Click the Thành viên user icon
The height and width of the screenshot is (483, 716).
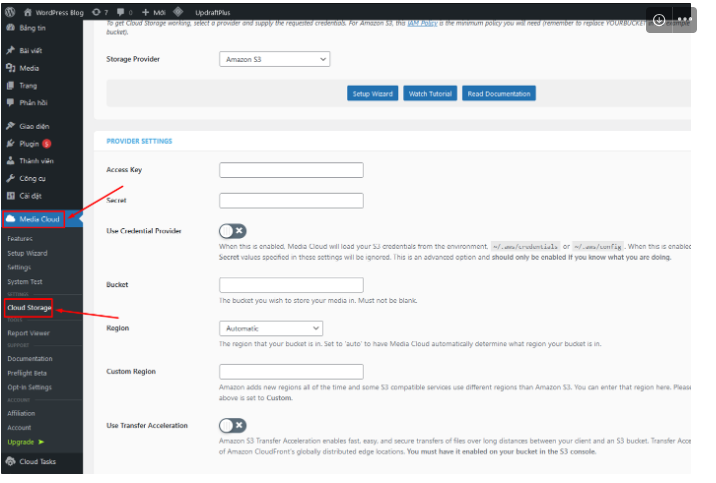11,161
